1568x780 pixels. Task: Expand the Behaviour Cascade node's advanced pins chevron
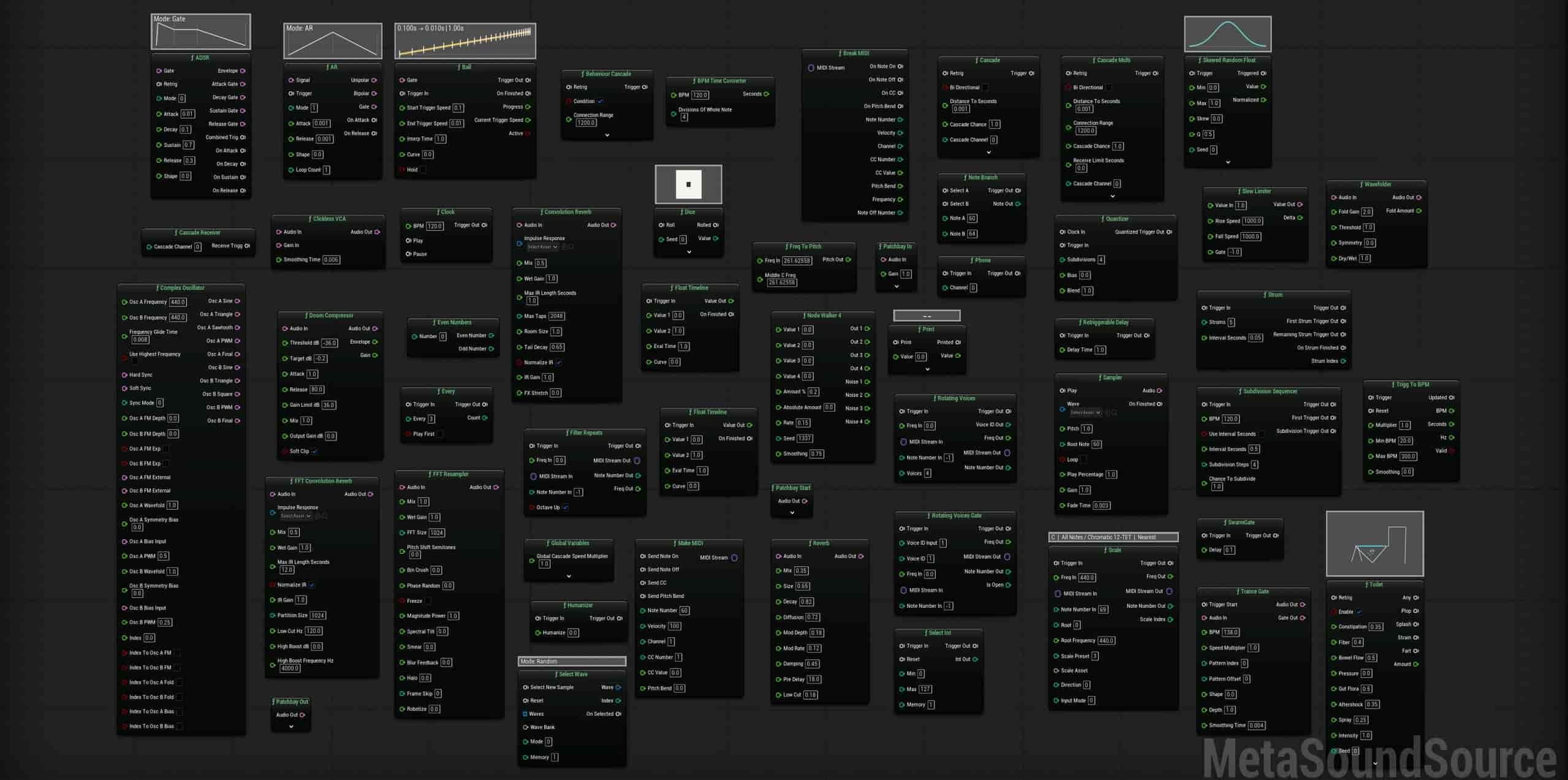tap(607, 135)
